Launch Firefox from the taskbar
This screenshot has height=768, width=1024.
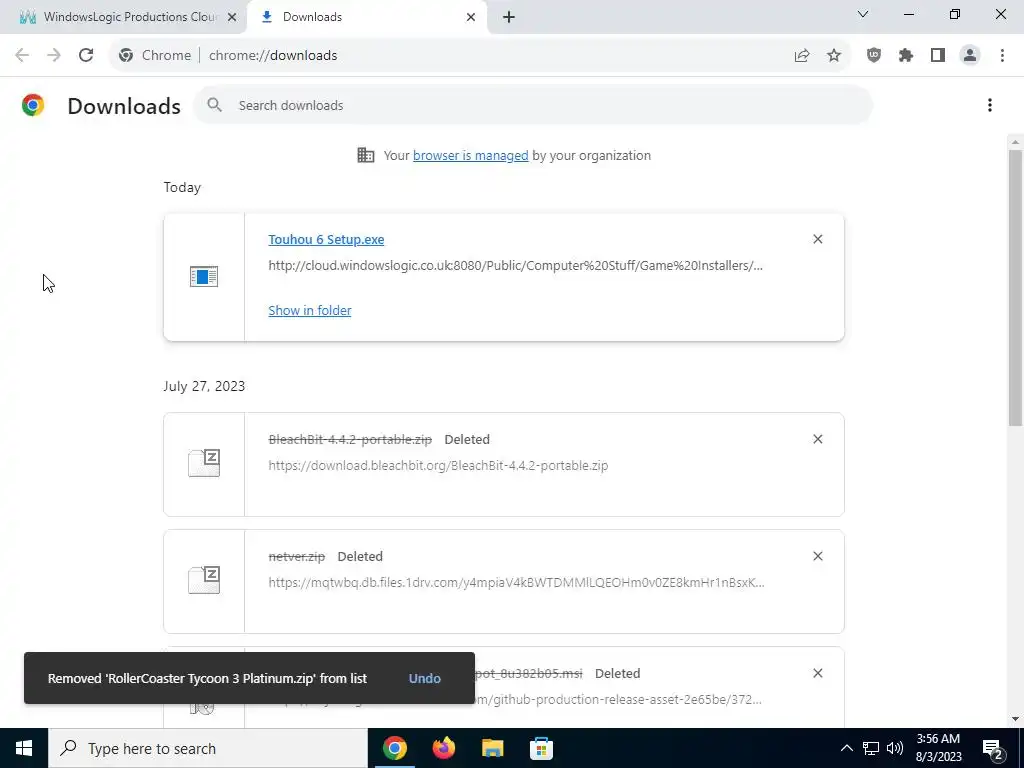coord(444,748)
